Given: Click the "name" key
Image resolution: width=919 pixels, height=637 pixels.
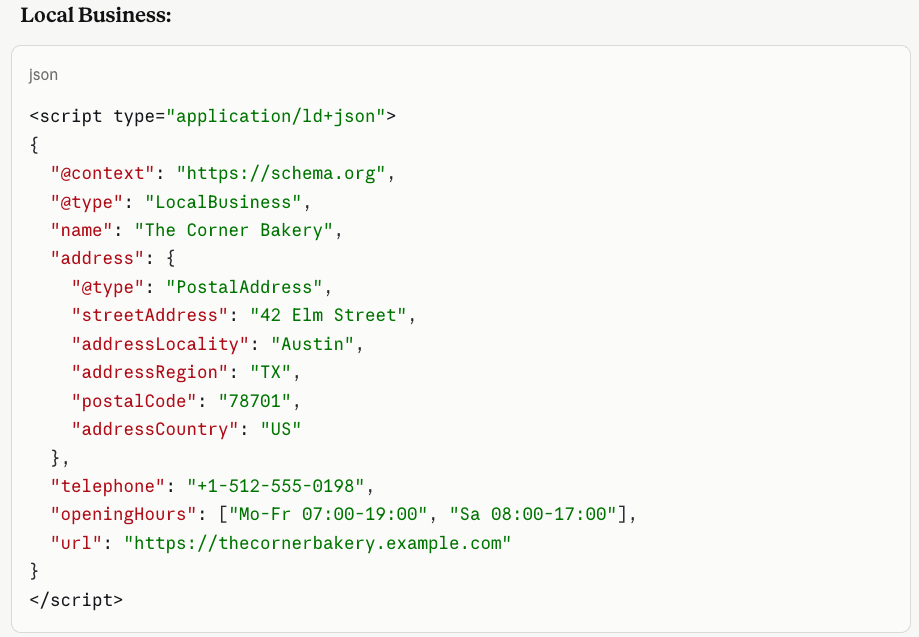Looking at the screenshot, I should tap(81, 230).
